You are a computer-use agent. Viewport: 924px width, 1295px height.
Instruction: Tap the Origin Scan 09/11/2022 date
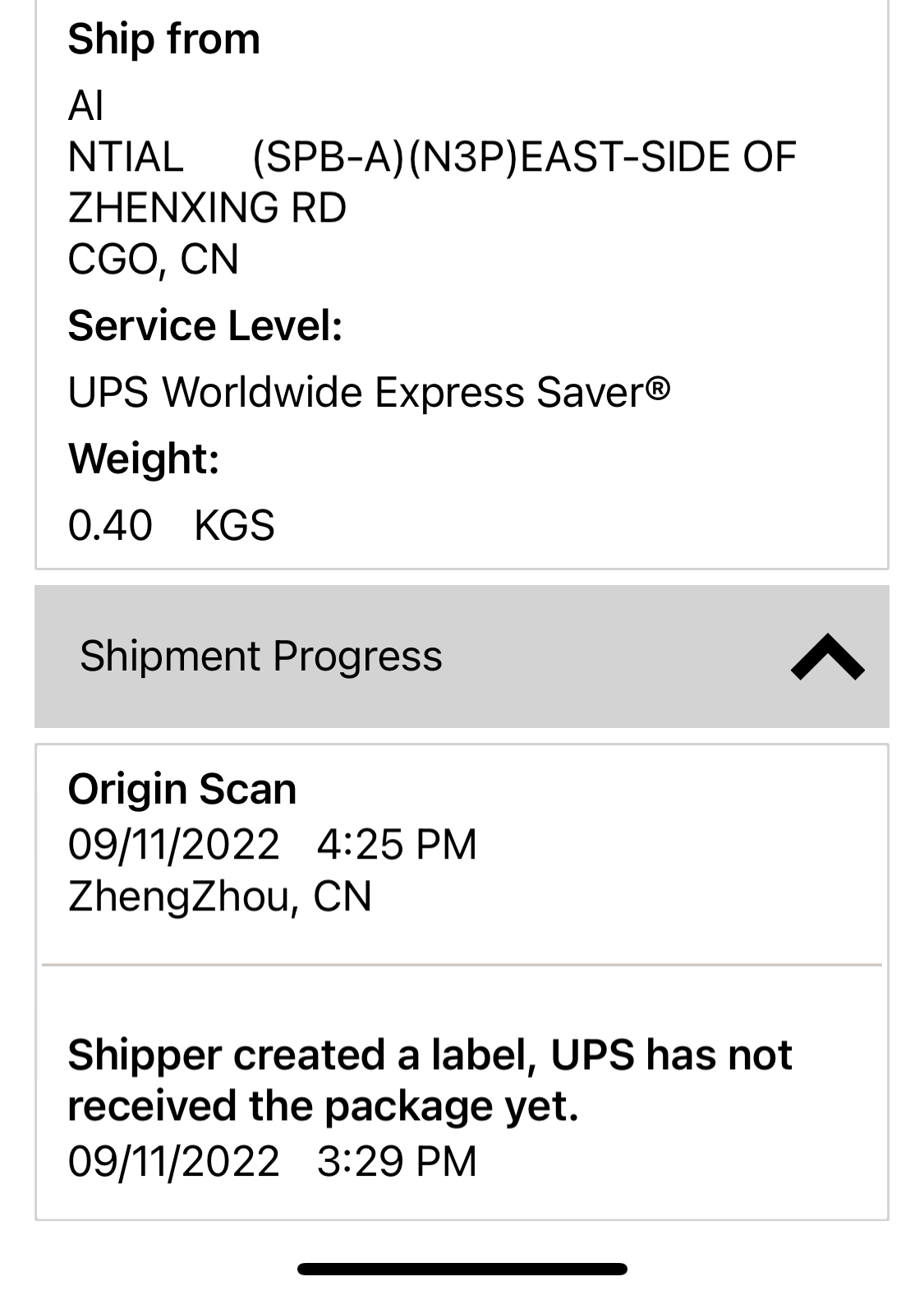(173, 844)
